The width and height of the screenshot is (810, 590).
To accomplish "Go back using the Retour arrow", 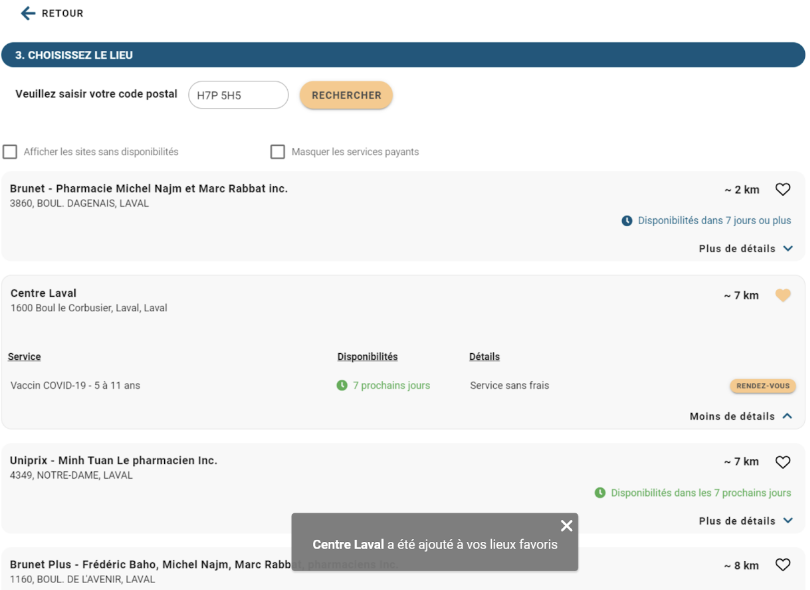I will point(28,13).
